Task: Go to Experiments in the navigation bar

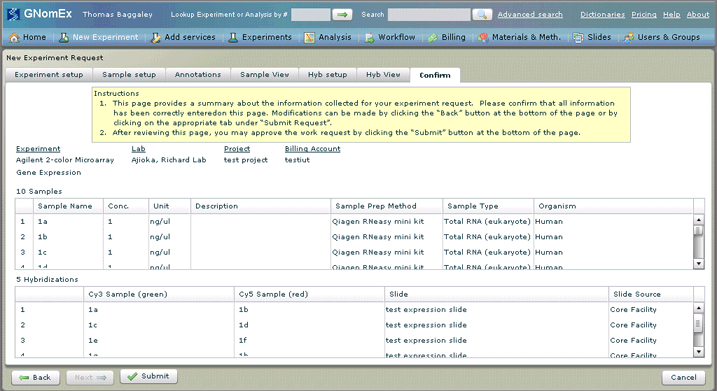Action: [x=260, y=37]
